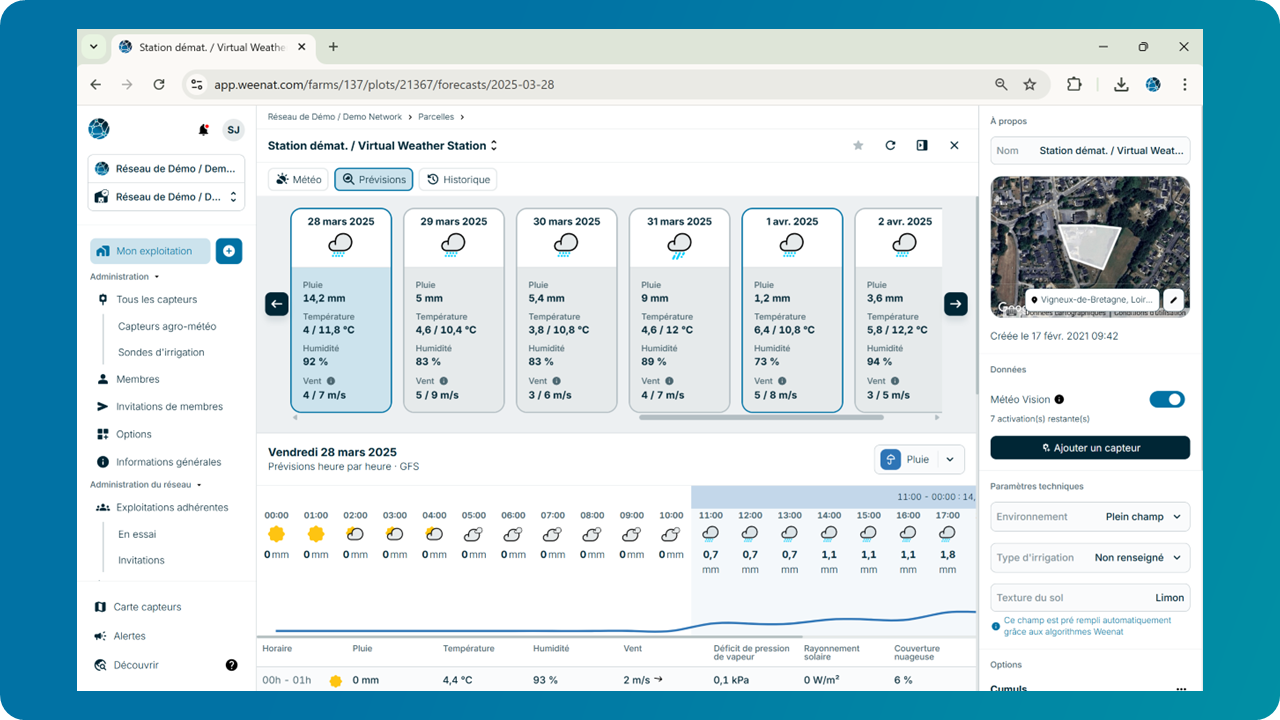
Task: Click the plus button next to Mon exploitation
Action: 229,251
